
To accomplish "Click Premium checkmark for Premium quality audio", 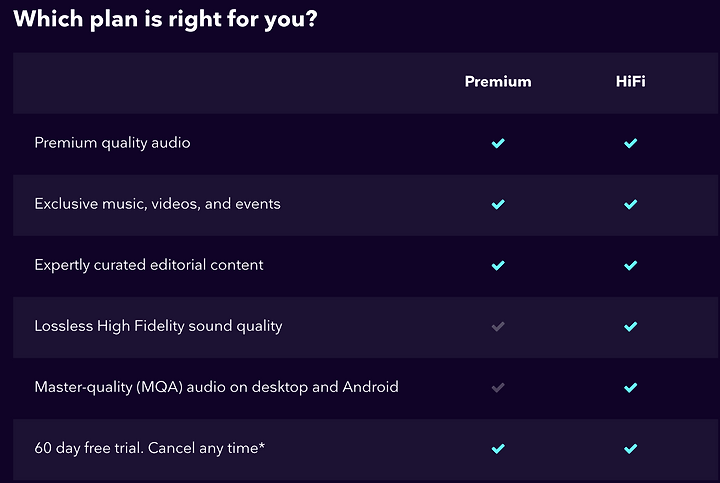I will [498, 143].
